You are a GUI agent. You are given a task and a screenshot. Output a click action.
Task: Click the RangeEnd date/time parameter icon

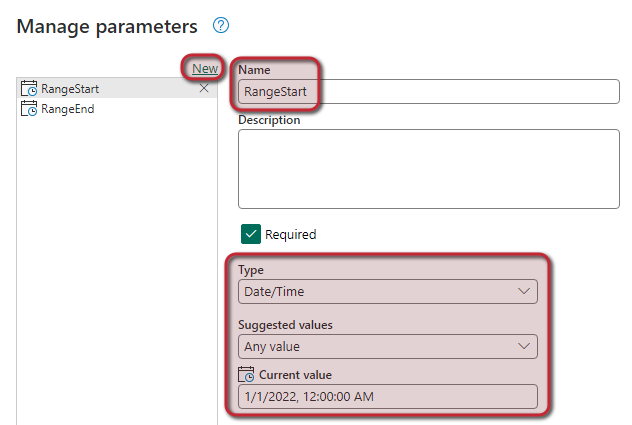point(29,109)
